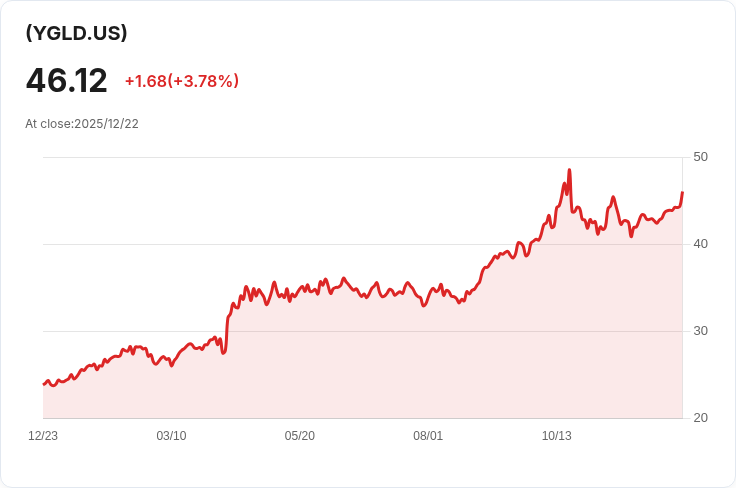736x488 pixels.
Task: Click the 40 y-axis price label
Action: click(x=700, y=244)
